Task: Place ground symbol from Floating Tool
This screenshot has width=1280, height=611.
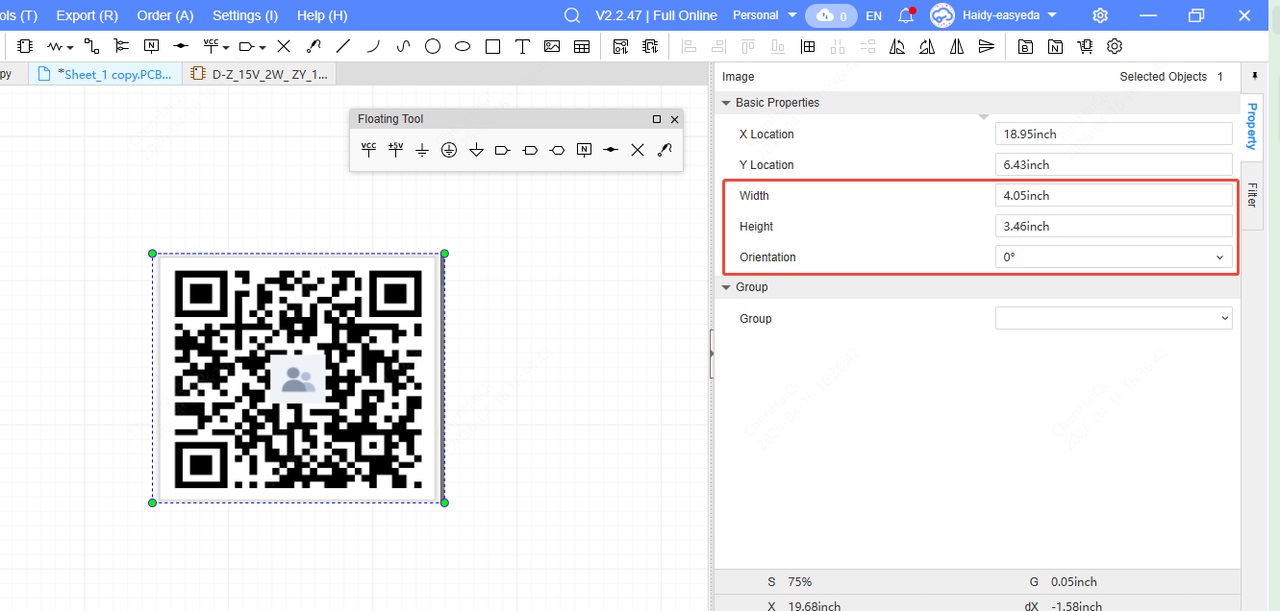Action: (x=422, y=150)
